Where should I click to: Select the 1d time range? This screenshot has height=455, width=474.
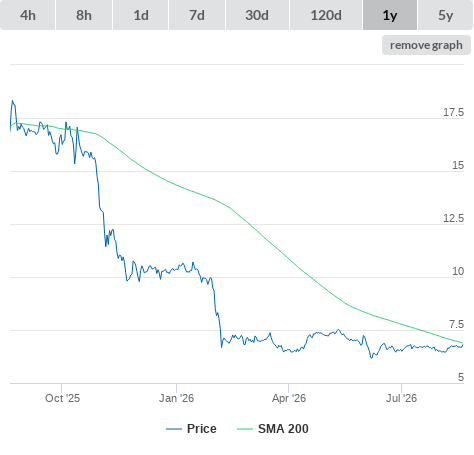coord(141,15)
